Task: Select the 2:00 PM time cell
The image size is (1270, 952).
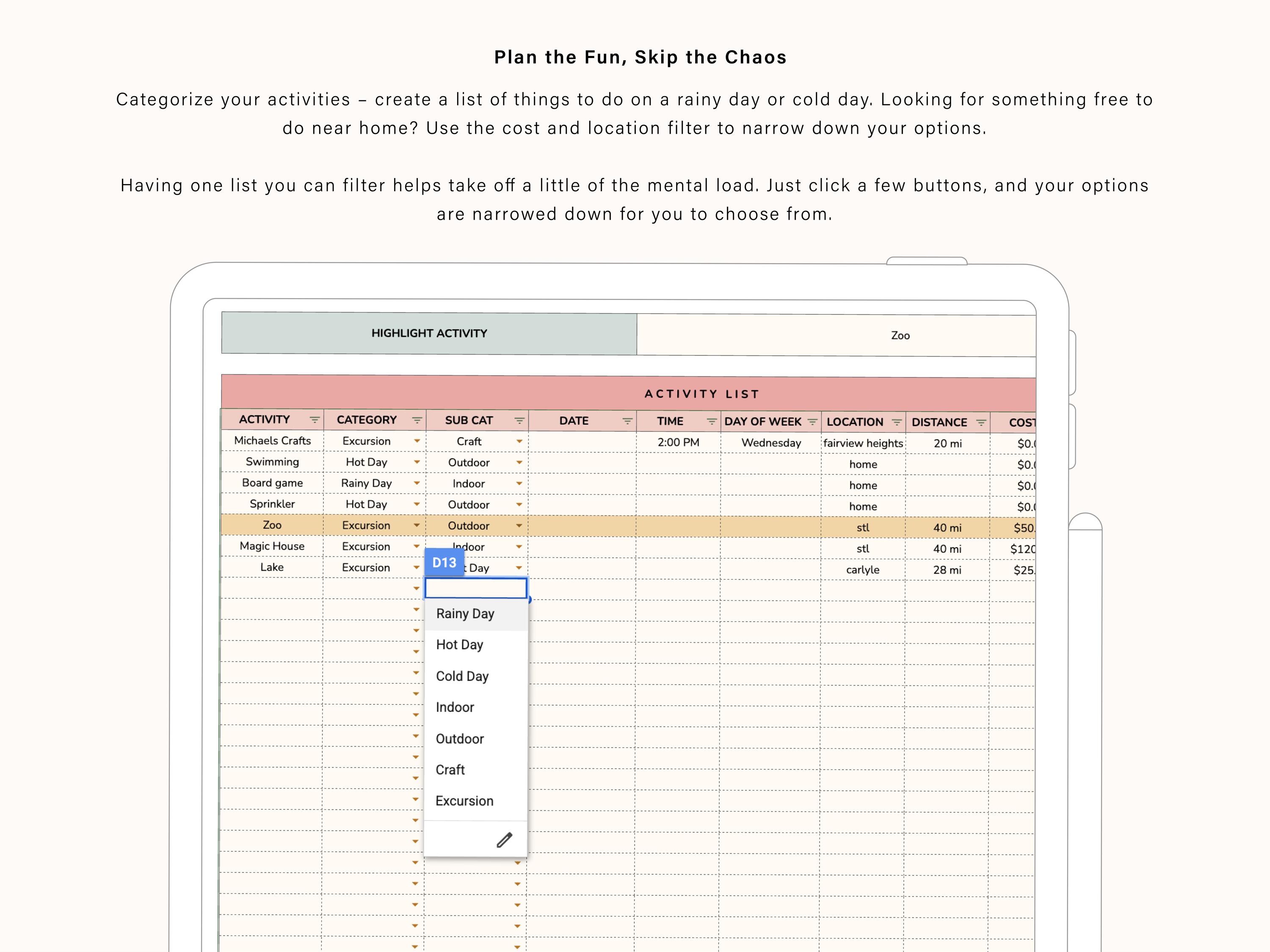Action: coord(679,443)
